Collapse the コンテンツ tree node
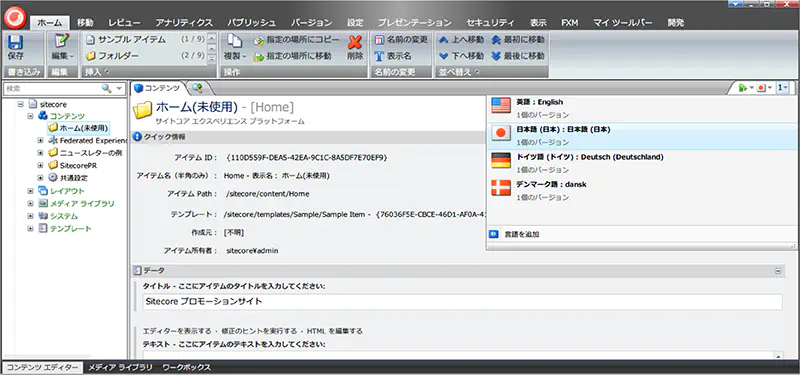 pos(30,116)
